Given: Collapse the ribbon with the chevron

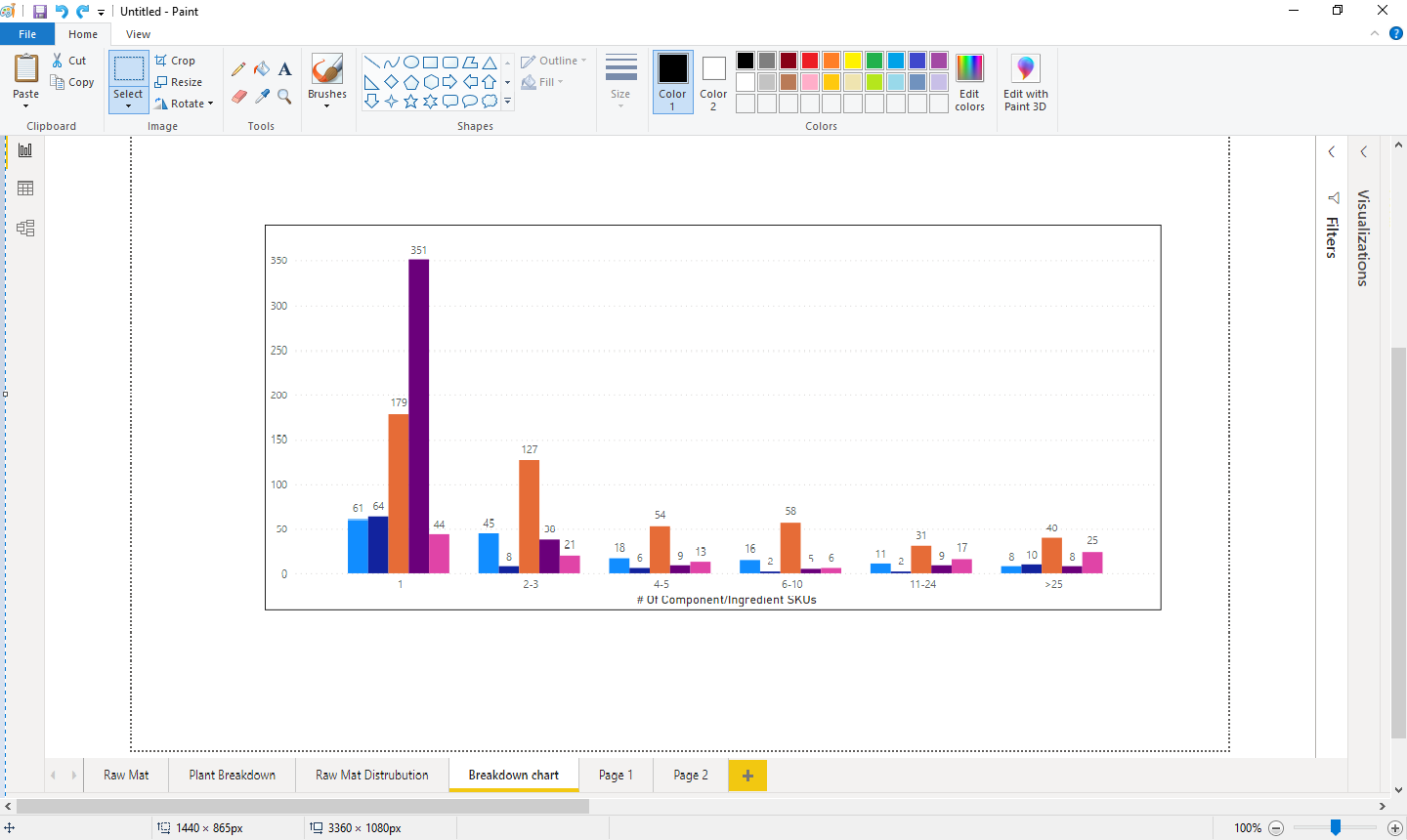Looking at the screenshot, I should (x=1375, y=33).
